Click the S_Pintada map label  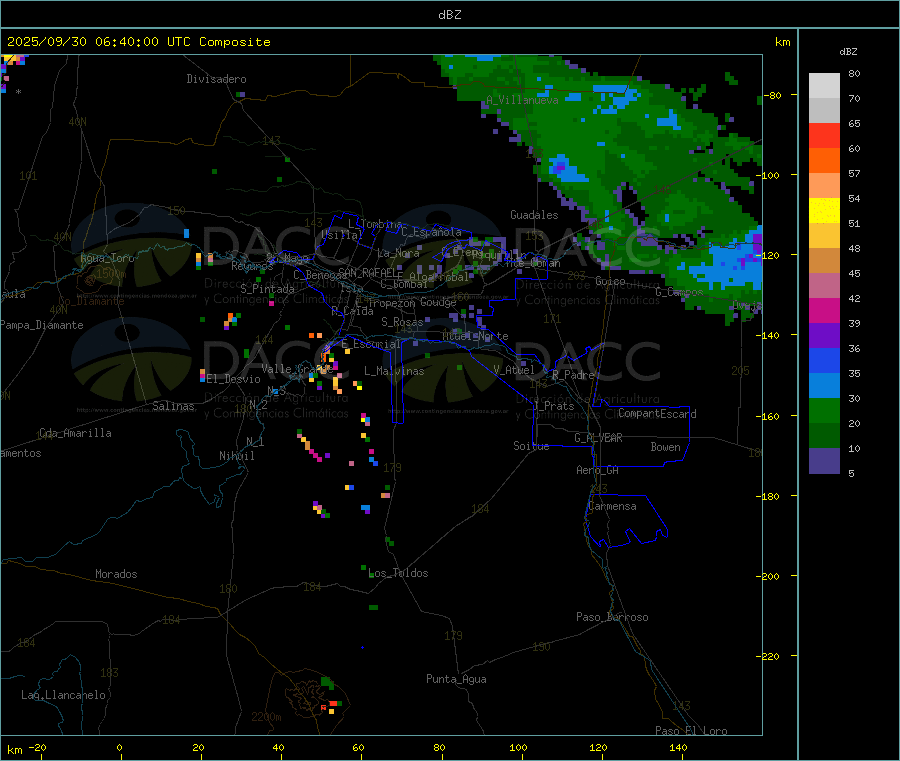(x=267, y=289)
